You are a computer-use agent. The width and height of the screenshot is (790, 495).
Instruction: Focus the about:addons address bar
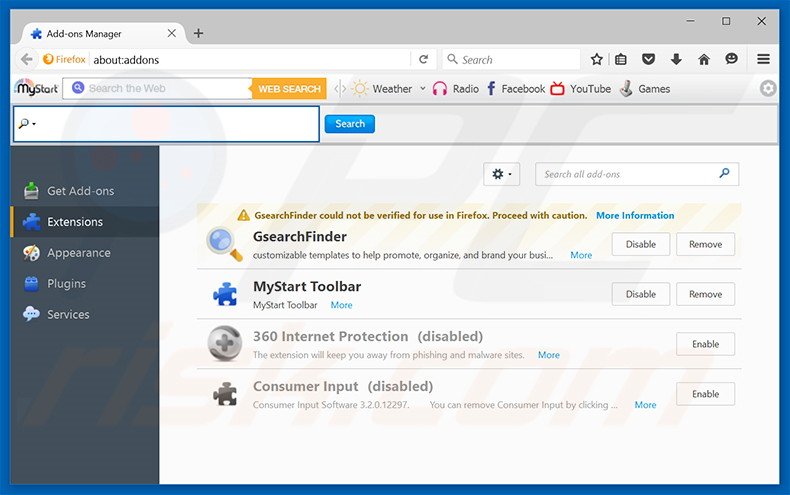[249, 59]
